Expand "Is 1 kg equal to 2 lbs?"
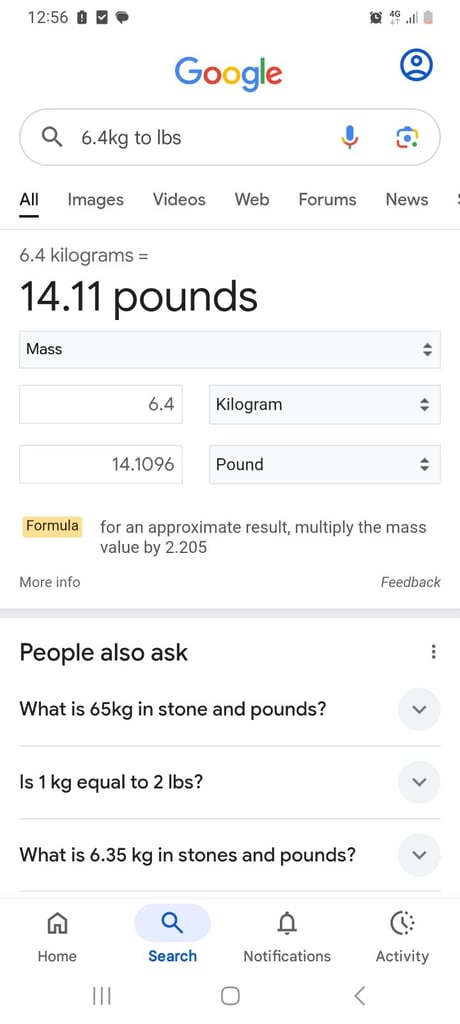The height and width of the screenshot is (1024, 460). (x=229, y=782)
